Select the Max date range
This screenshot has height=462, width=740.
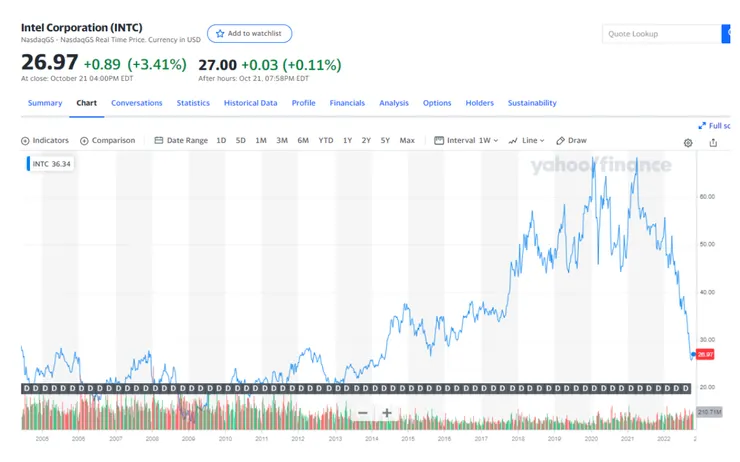click(407, 141)
